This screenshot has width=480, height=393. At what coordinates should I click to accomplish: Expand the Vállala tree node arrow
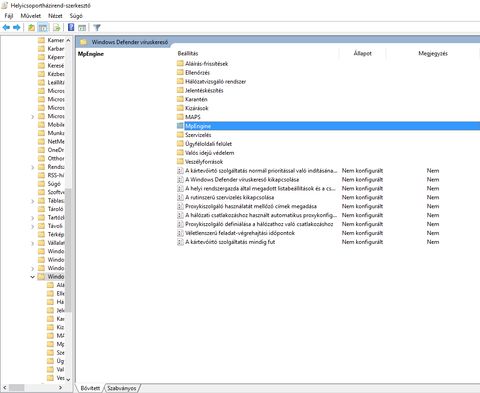tap(33, 243)
